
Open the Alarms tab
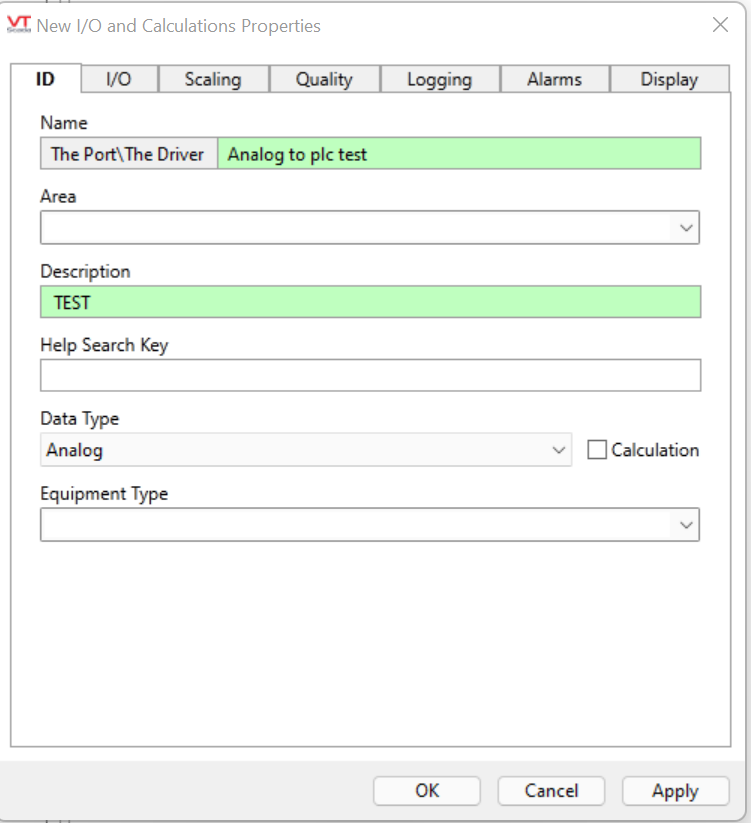click(x=554, y=80)
